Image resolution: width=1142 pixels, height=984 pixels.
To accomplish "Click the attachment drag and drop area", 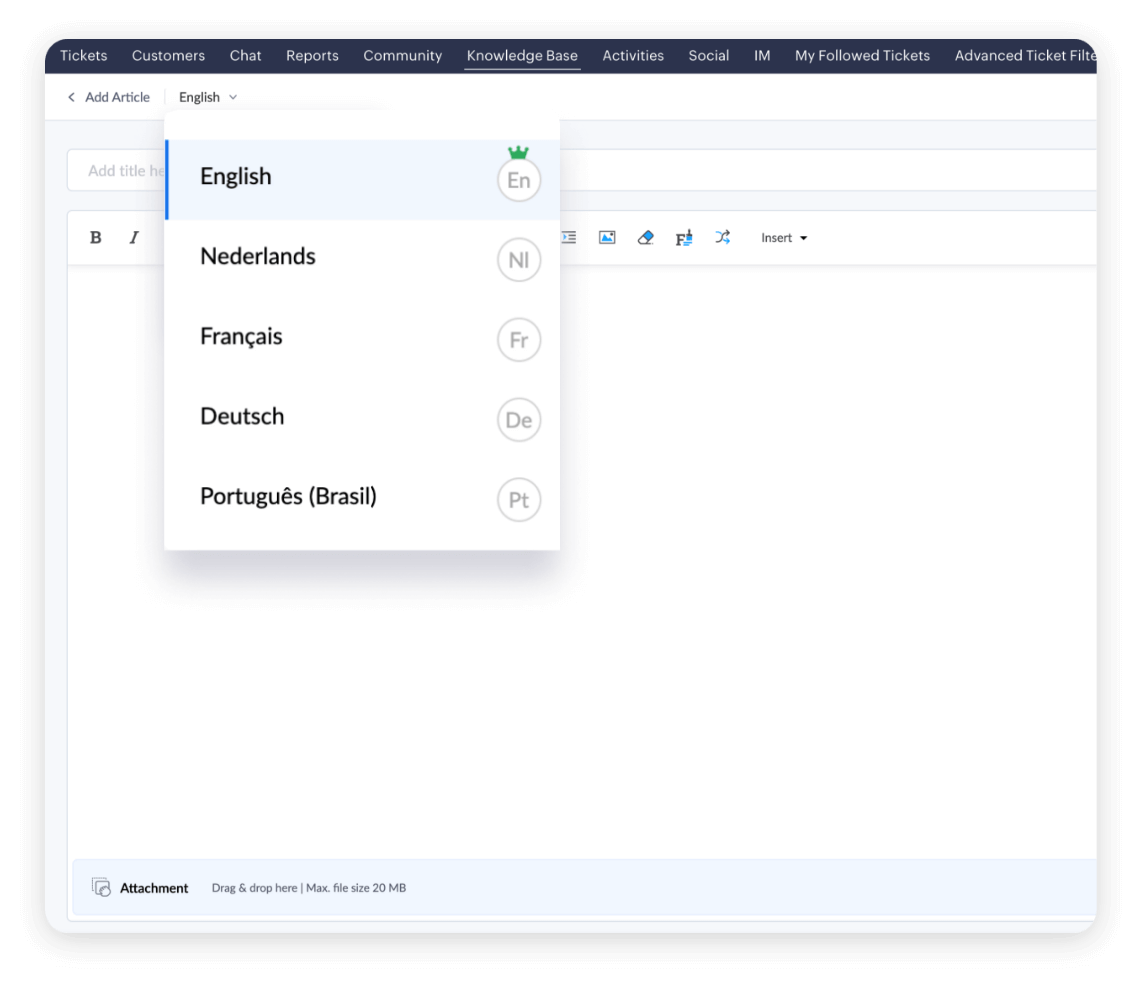I will pos(308,887).
